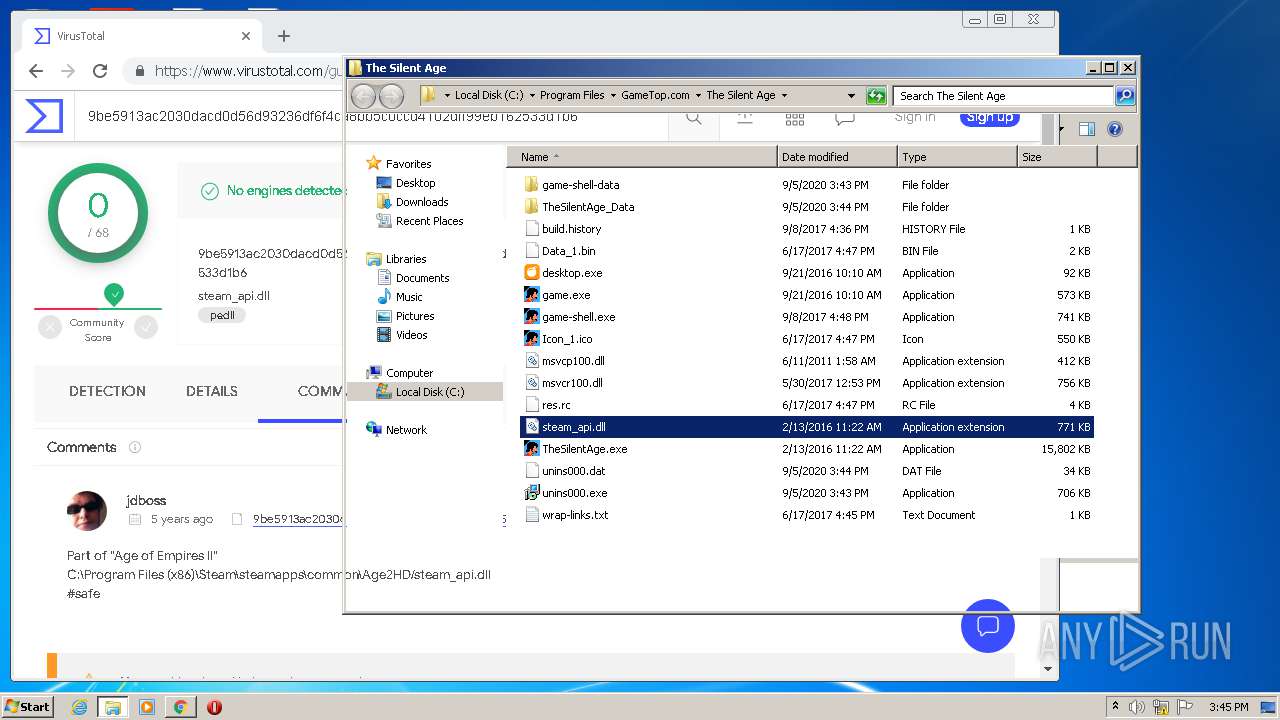The image size is (1280, 720).
Task: Toggle the preview pane icon
Action: coord(1087,129)
